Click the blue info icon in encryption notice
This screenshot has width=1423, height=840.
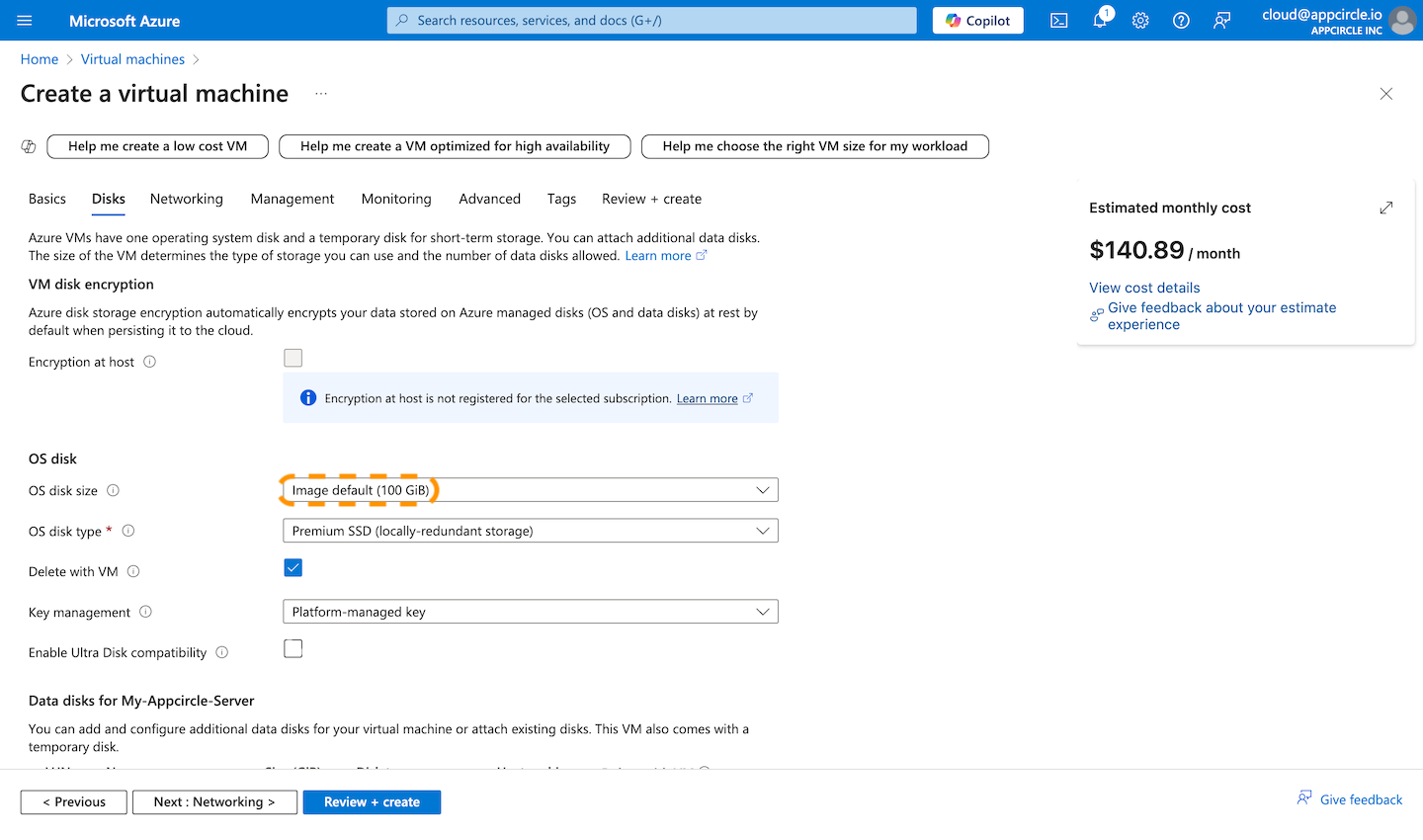click(308, 398)
